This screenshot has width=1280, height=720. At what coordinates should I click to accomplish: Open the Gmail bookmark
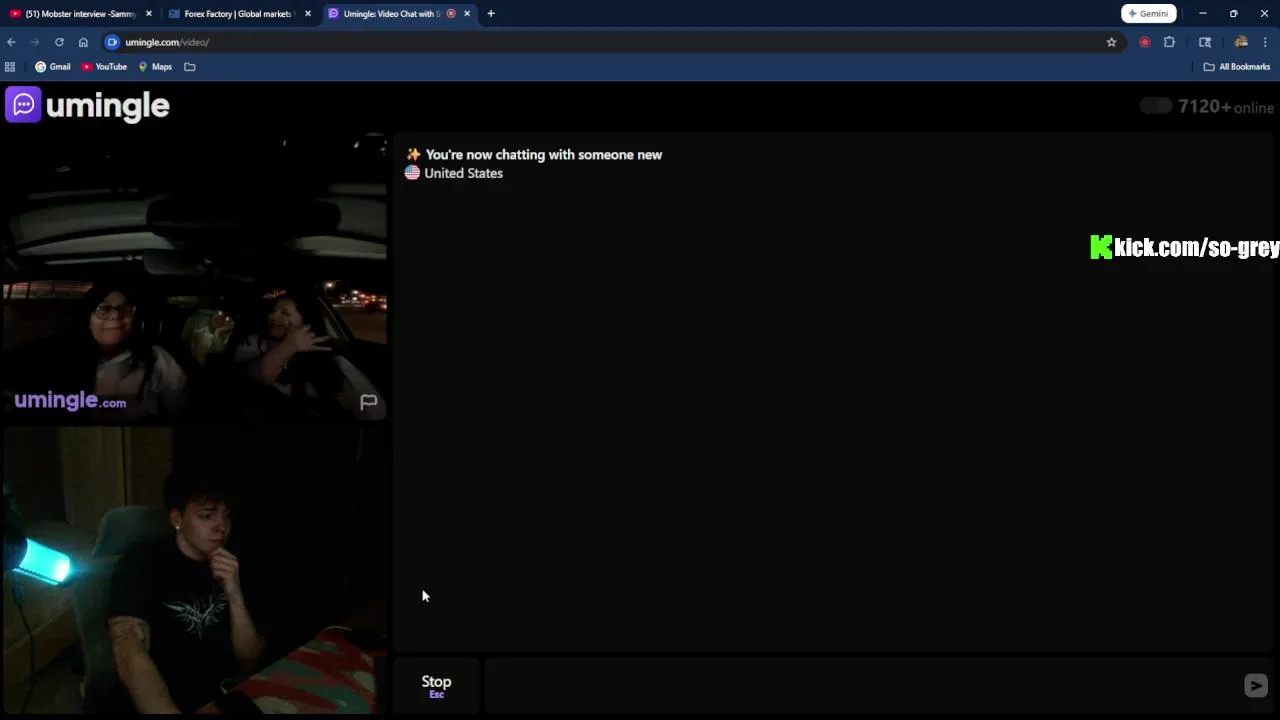point(53,67)
